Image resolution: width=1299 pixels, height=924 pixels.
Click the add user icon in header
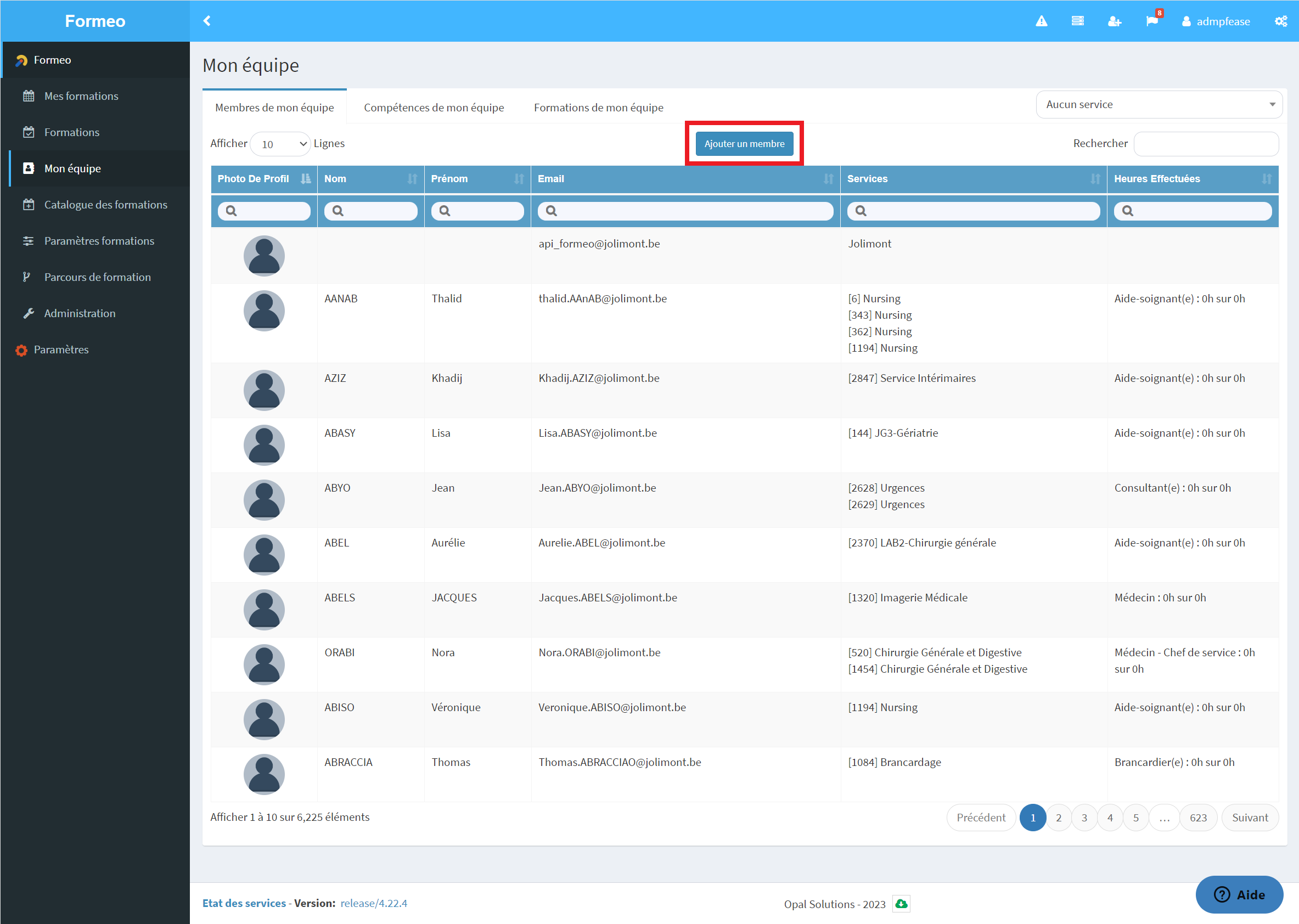coord(1114,21)
